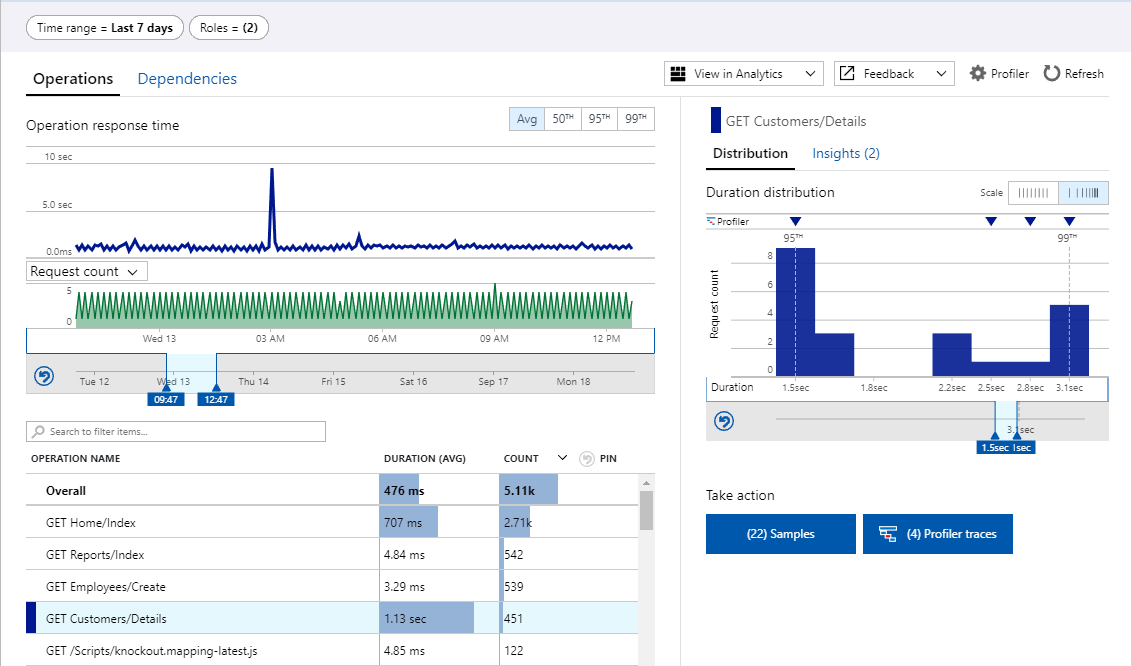Select the linear scale option
Viewport: 1131px width, 666px height.
click(x=1033, y=193)
